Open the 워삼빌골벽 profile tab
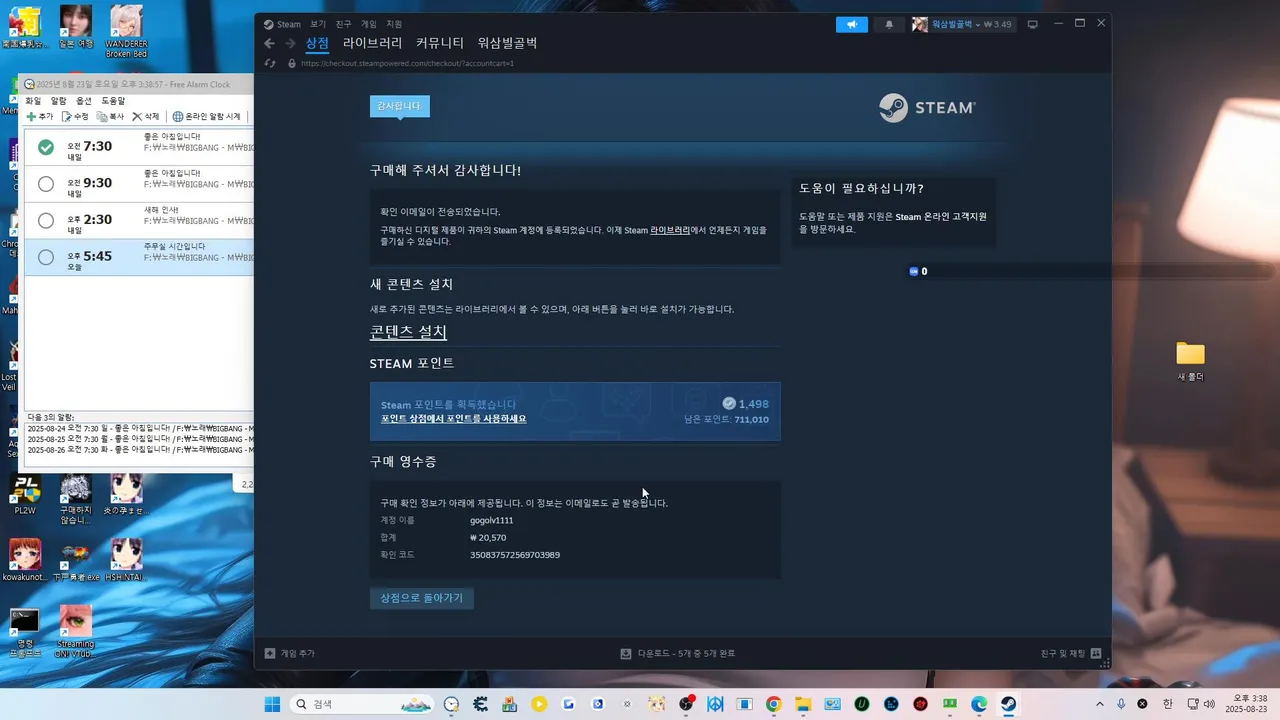Viewport: 1280px width, 720px height. pyautogui.click(x=507, y=43)
